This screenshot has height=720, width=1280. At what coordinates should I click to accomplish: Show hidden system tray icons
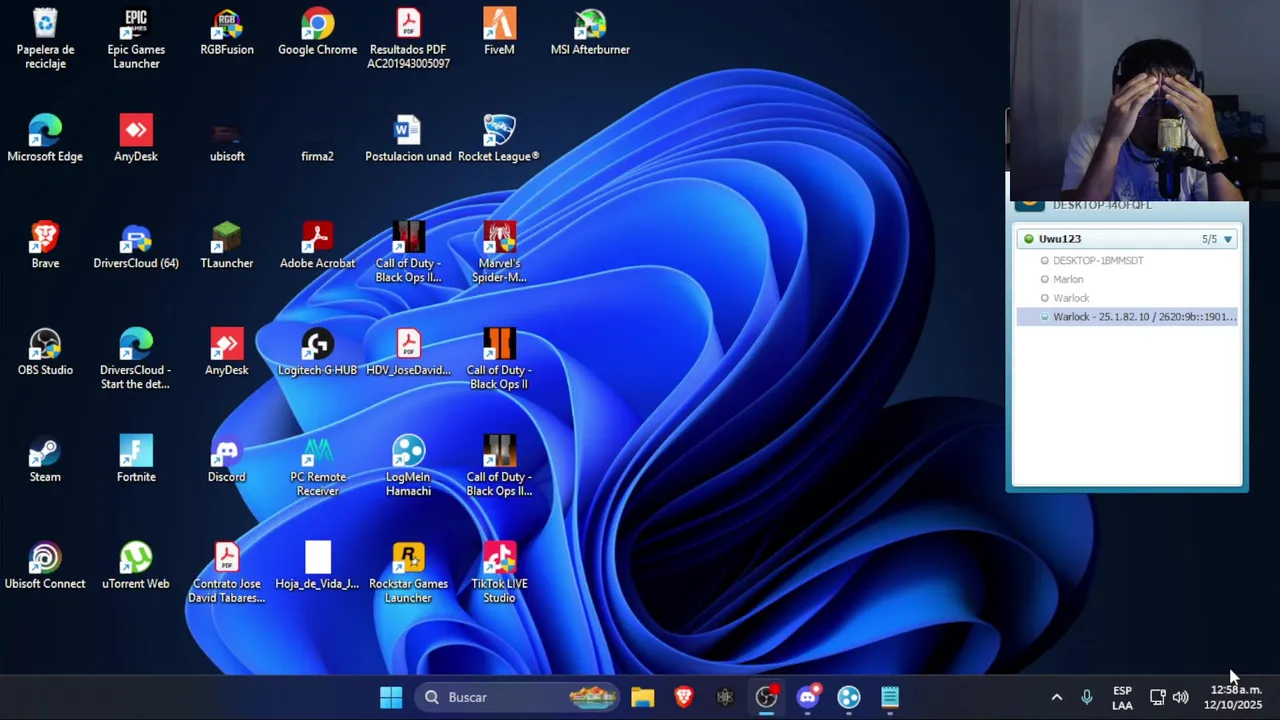tap(1056, 697)
